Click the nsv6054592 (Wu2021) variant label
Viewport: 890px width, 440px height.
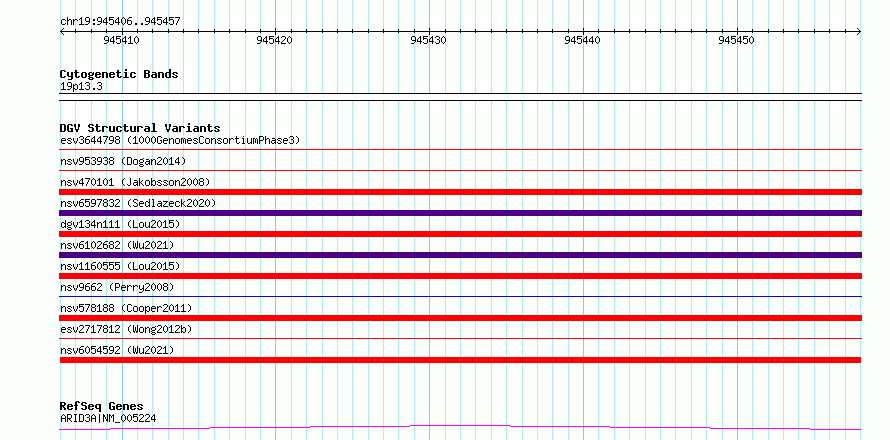117,350
